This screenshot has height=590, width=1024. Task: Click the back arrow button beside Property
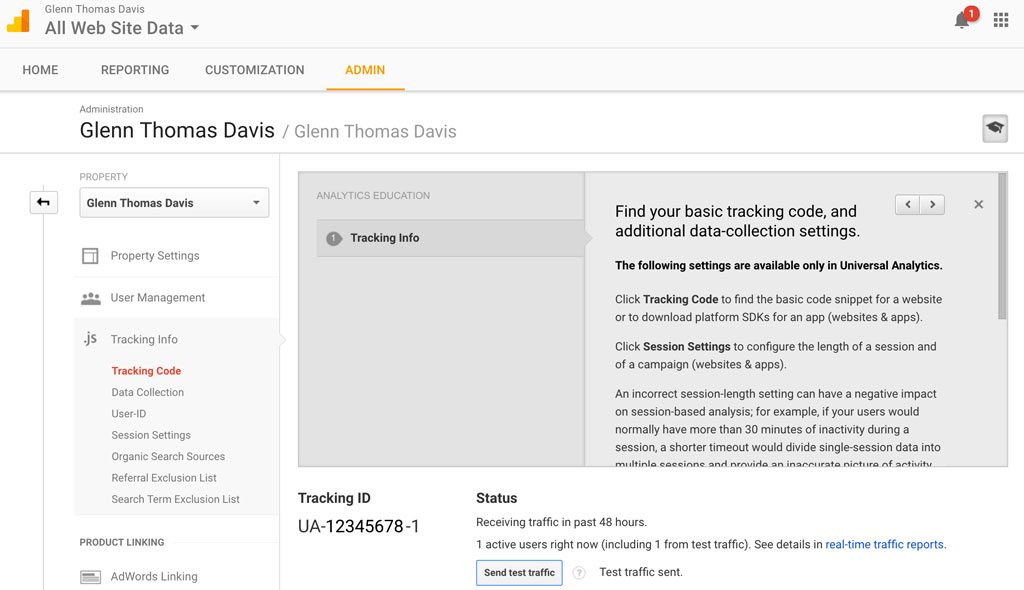click(x=44, y=202)
